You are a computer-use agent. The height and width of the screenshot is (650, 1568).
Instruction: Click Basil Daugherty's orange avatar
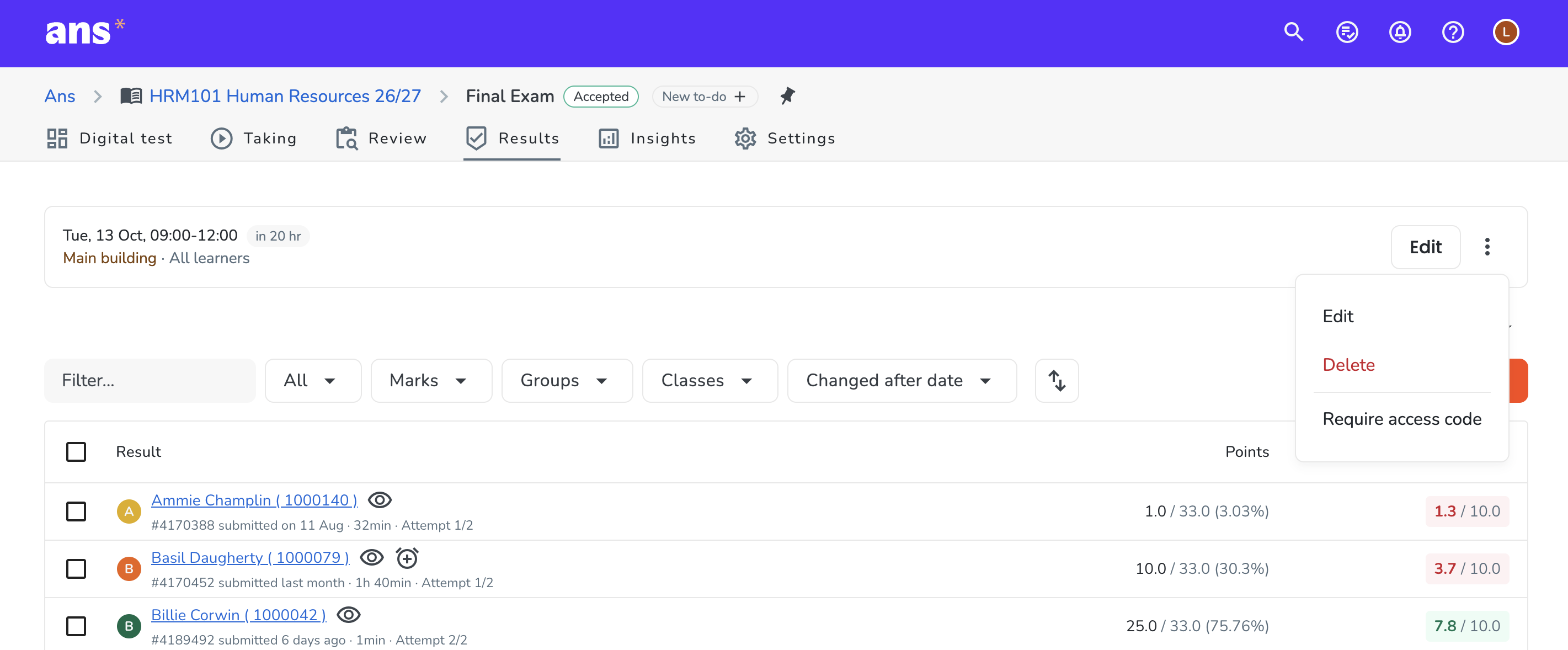pos(129,568)
